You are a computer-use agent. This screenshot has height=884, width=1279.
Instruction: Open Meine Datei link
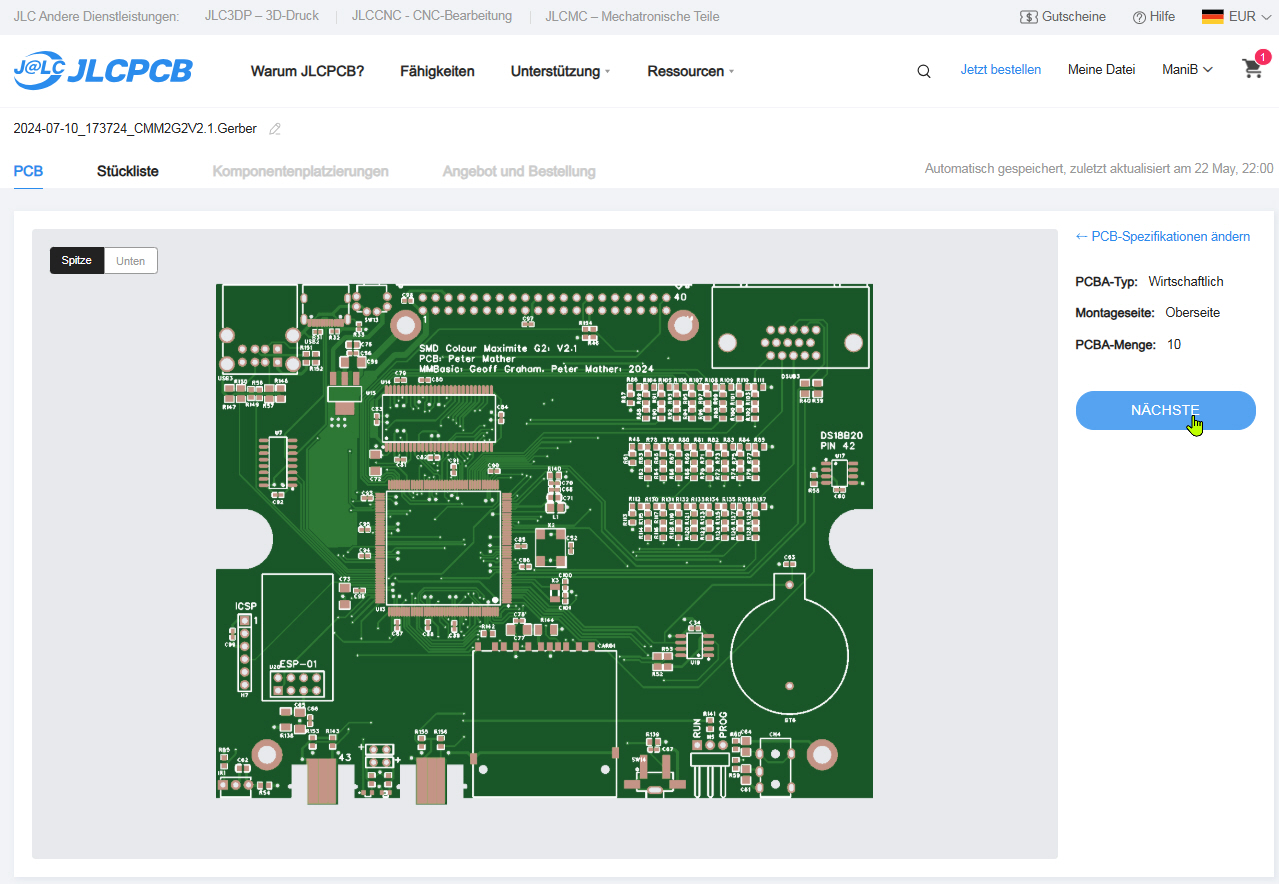pyautogui.click(x=1101, y=70)
